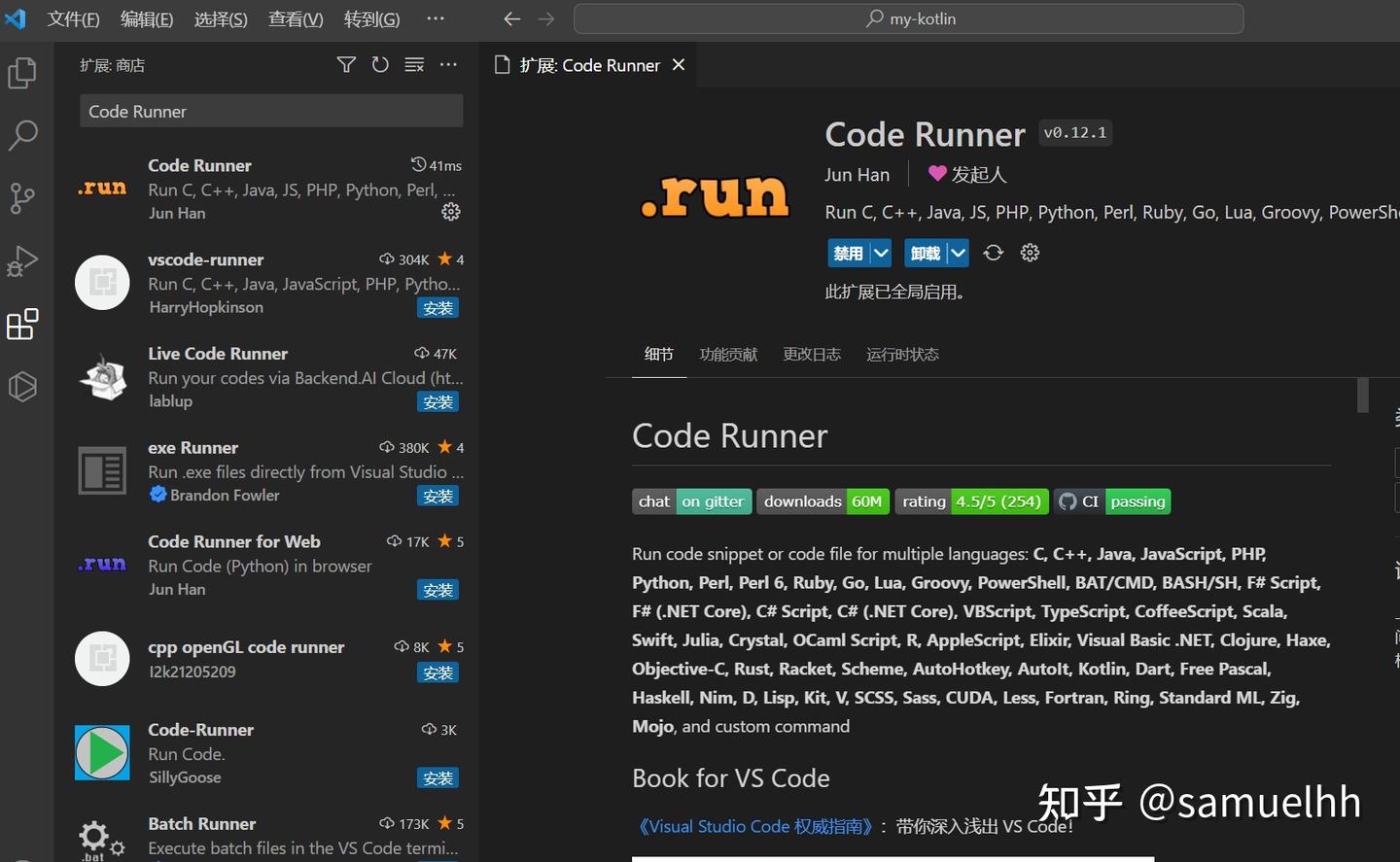This screenshot has width=1400, height=862.
Task: Click the sync extension icon next to 禁用
Action: pyautogui.click(x=993, y=253)
